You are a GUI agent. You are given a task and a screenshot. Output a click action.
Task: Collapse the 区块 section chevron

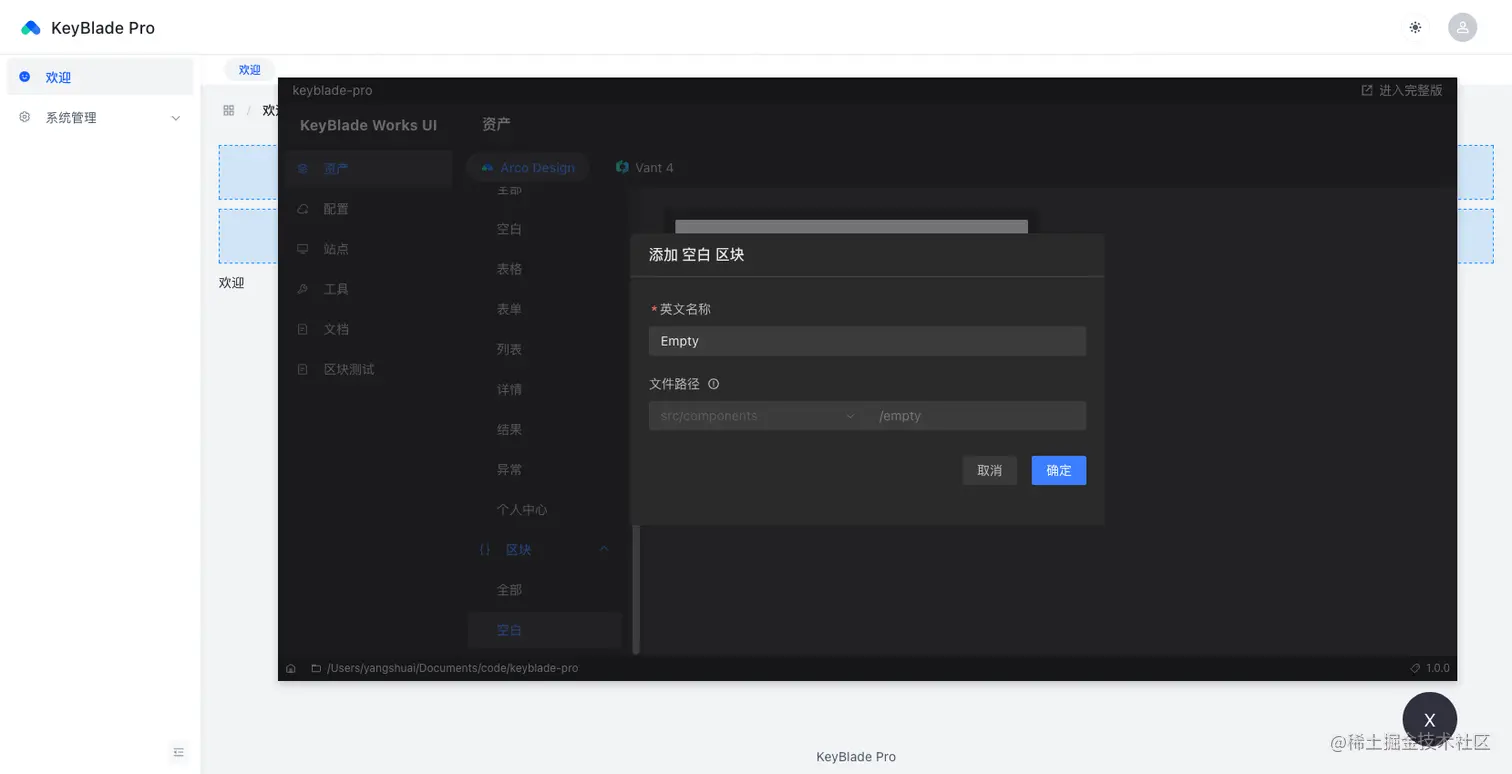point(604,549)
